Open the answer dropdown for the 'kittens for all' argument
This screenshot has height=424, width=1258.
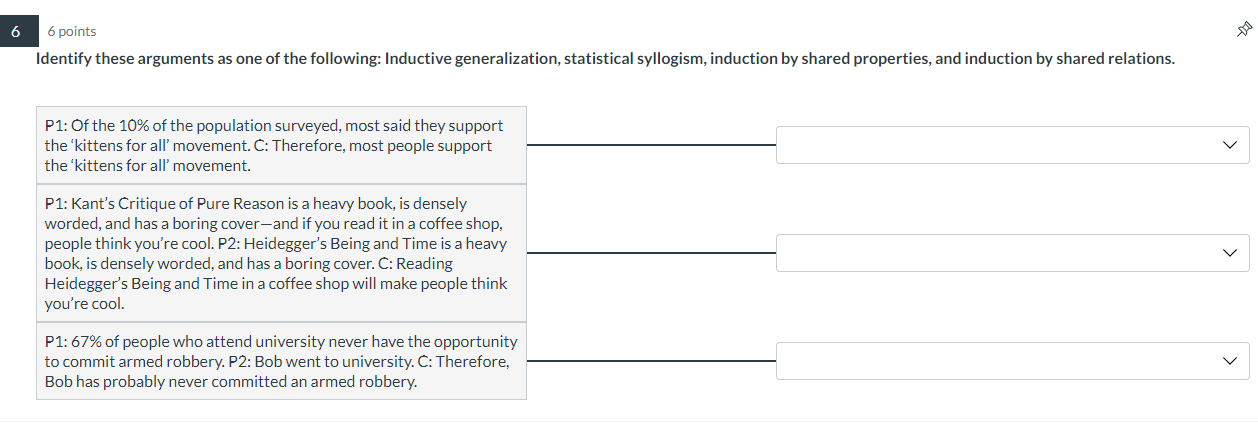click(1012, 145)
